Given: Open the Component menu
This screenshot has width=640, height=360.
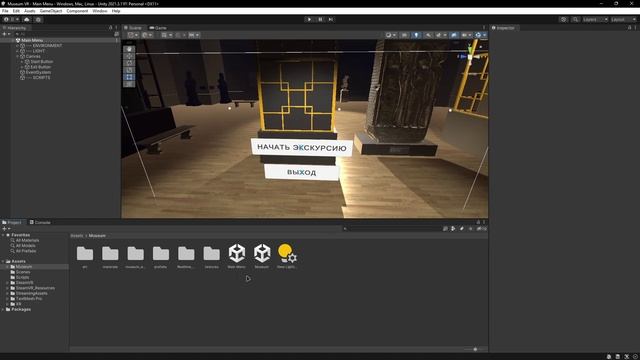Looking at the screenshot, I should tap(77, 11).
